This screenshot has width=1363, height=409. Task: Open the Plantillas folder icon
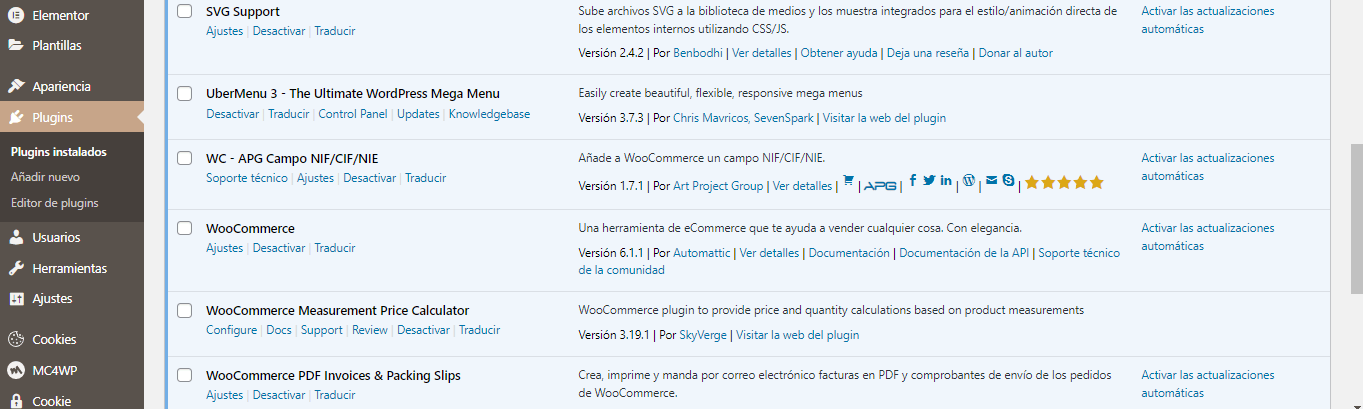coord(16,45)
